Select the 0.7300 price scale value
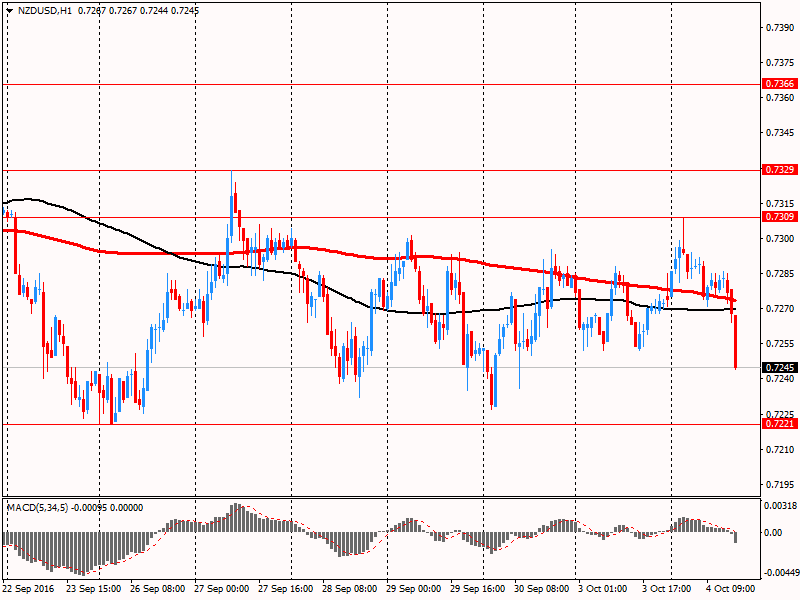The height and width of the screenshot is (600, 800). 780,239
